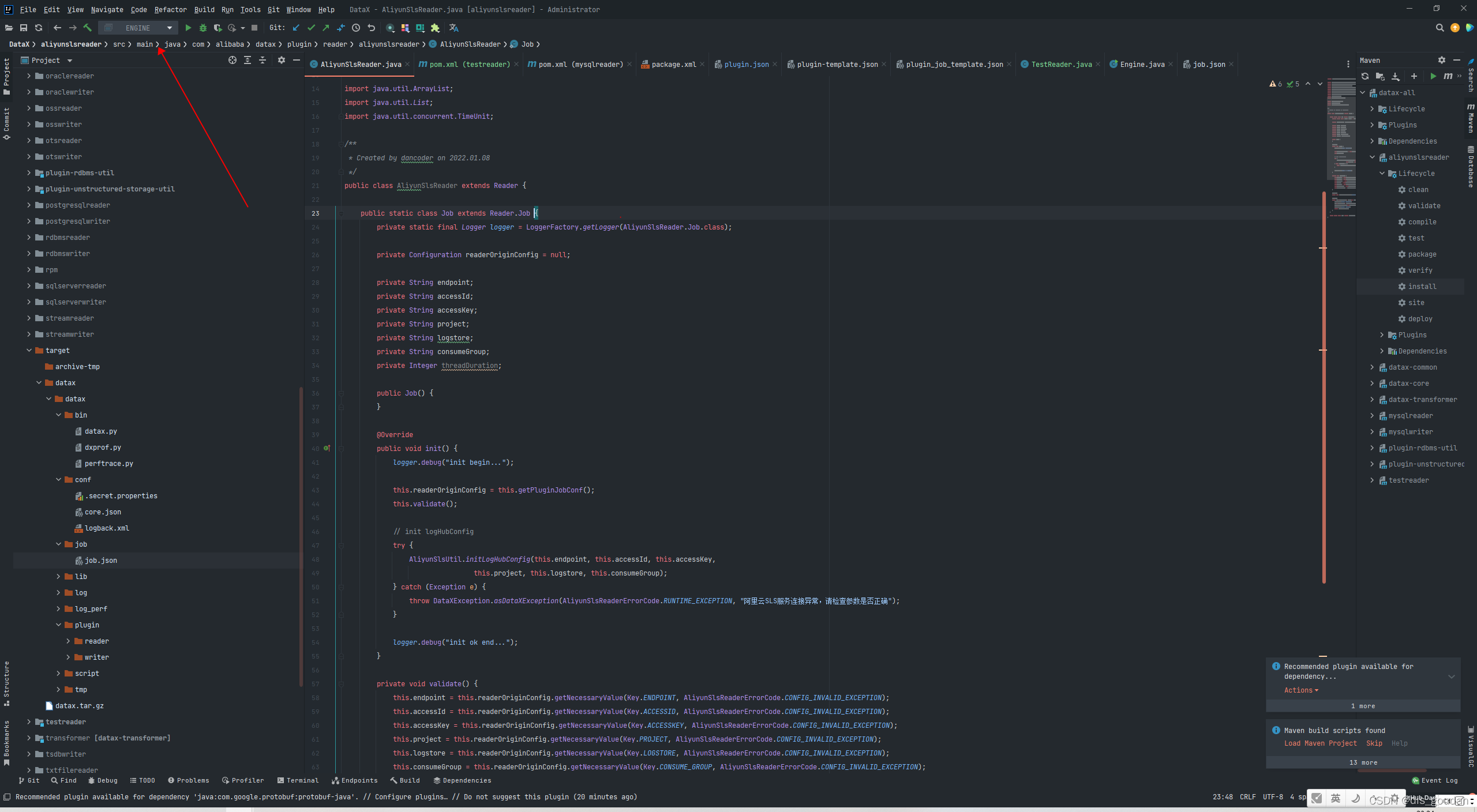Click the Build Project hammer icon

click(x=88, y=28)
